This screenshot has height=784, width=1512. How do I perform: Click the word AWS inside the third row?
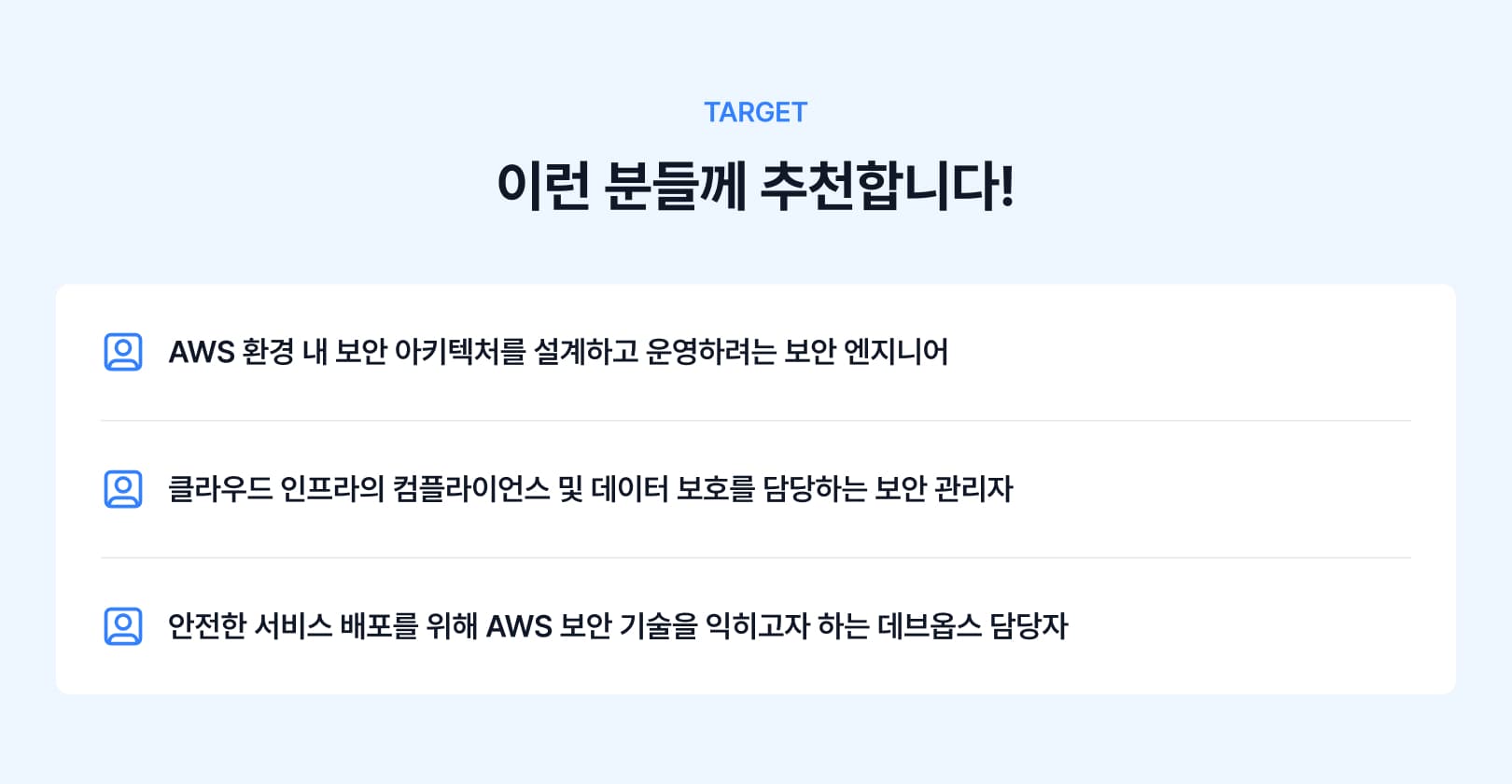(x=519, y=626)
